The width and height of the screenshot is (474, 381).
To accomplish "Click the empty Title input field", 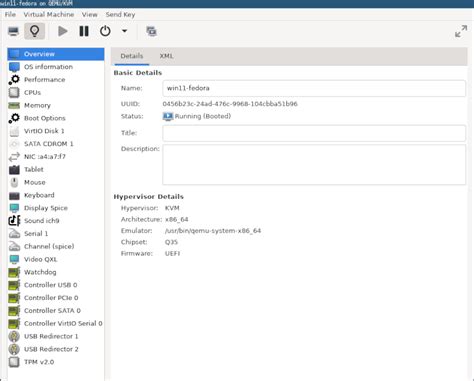I will tap(314, 133).
